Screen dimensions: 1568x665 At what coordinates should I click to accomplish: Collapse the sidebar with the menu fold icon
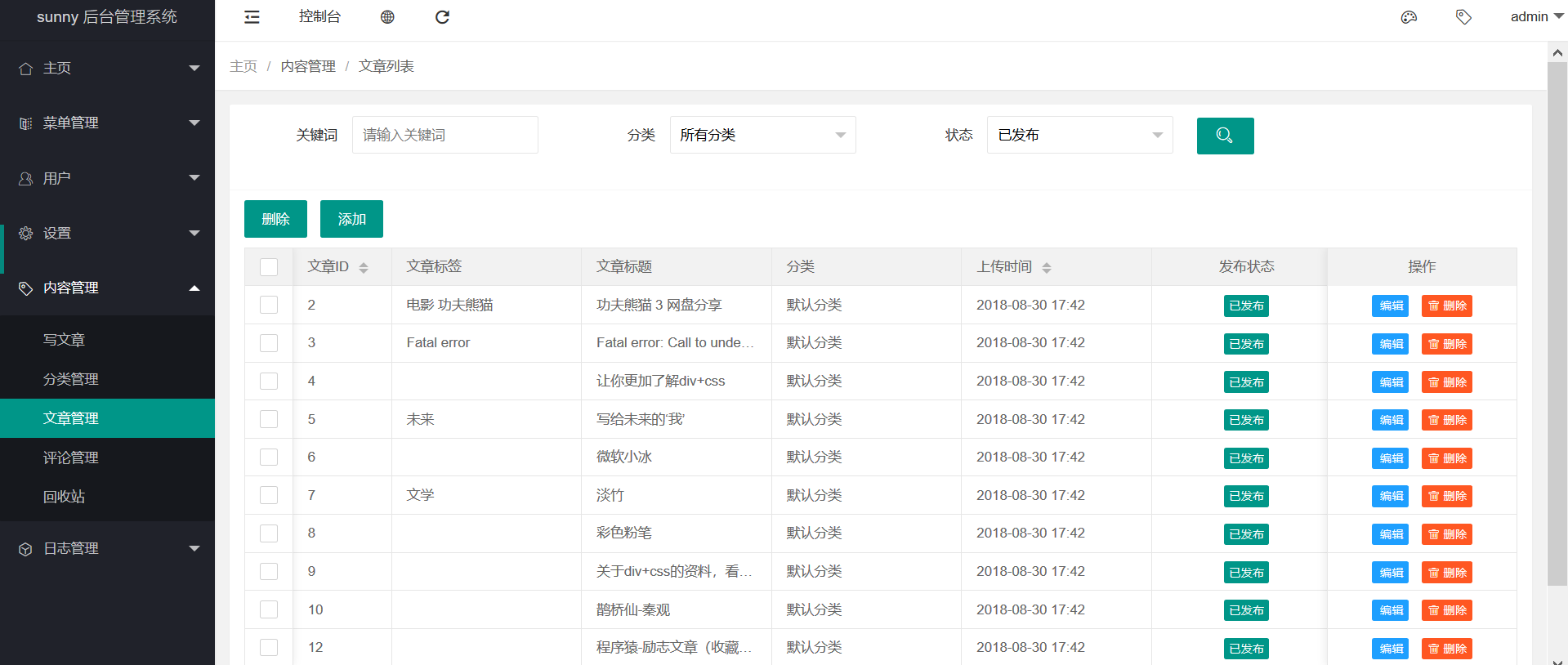pos(252,17)
